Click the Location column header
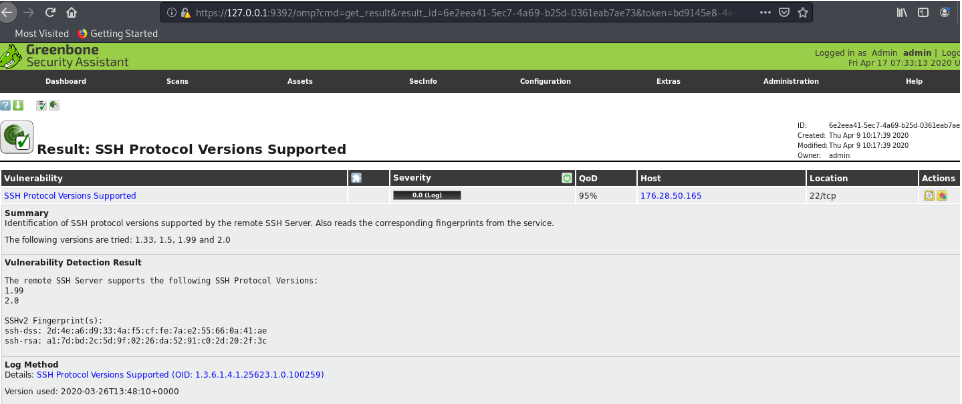The image size is (962, 404). click(x=828, y=178)
